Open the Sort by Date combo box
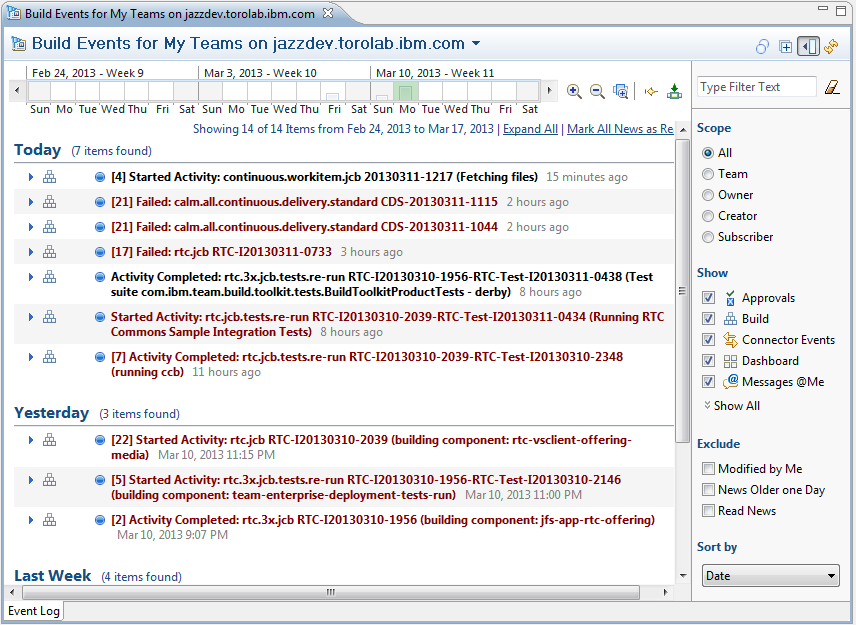 pyautogui.click(x=770, y=576)
